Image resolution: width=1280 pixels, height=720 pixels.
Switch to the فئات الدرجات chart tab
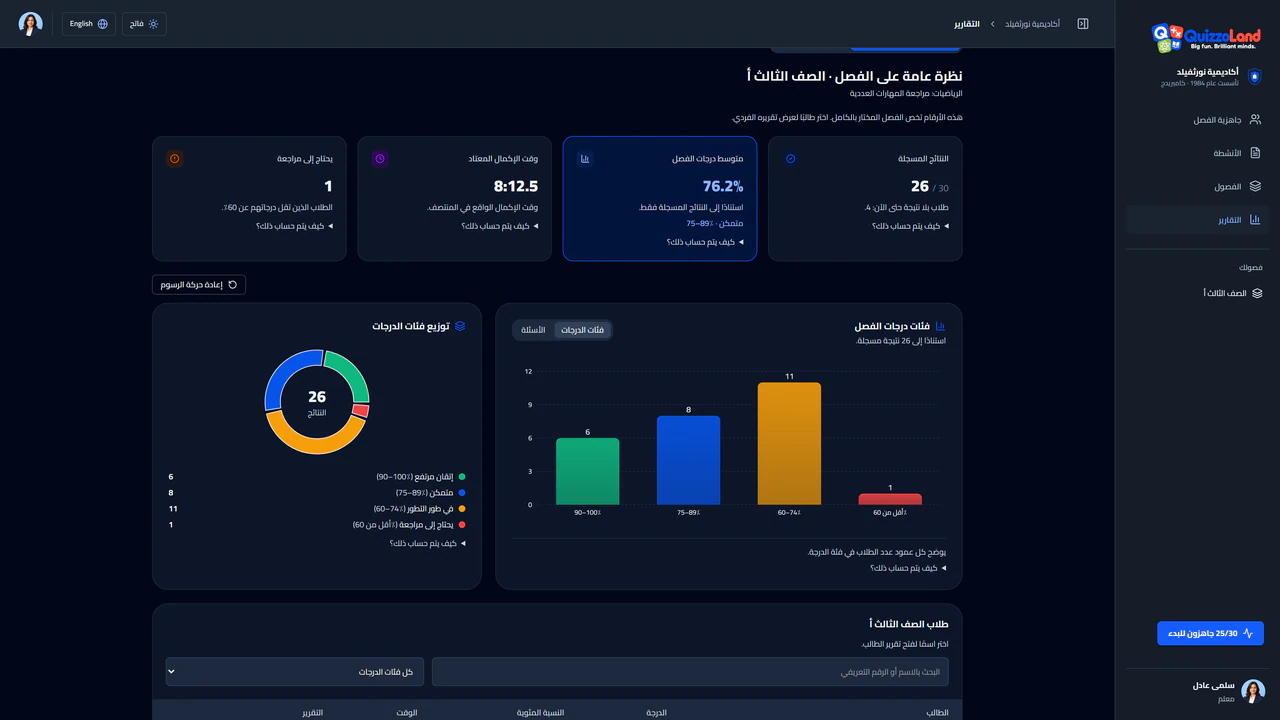click(582, 330)
